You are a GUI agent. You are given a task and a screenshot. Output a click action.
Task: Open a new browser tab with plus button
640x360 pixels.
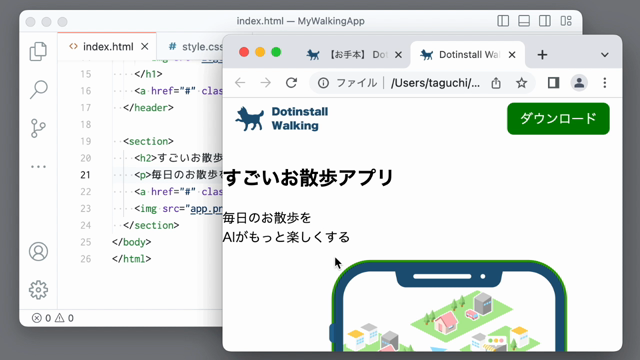coord(542,55)
